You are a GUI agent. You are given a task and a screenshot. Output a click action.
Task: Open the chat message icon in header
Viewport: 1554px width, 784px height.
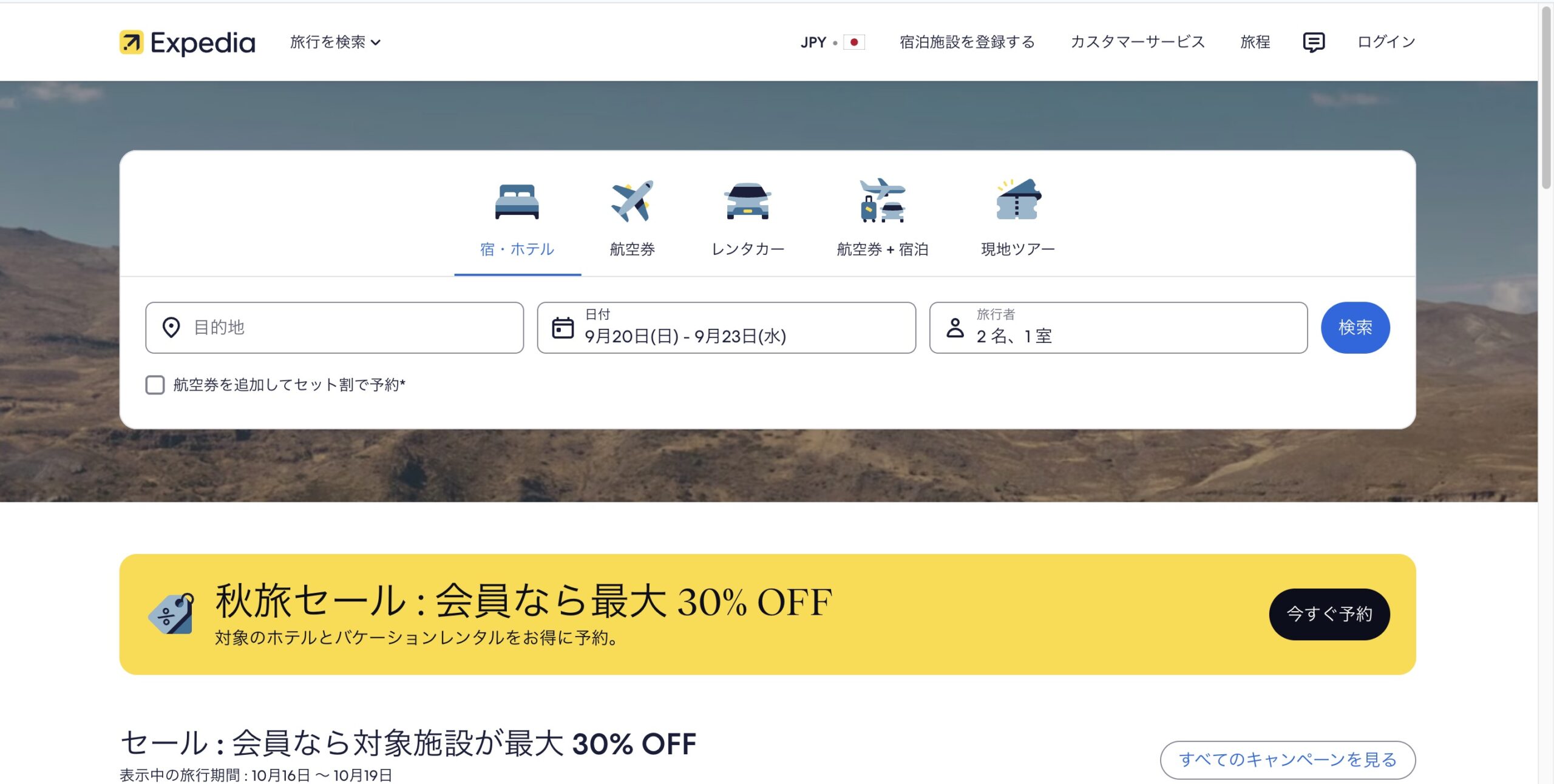tap(1313, 42)
